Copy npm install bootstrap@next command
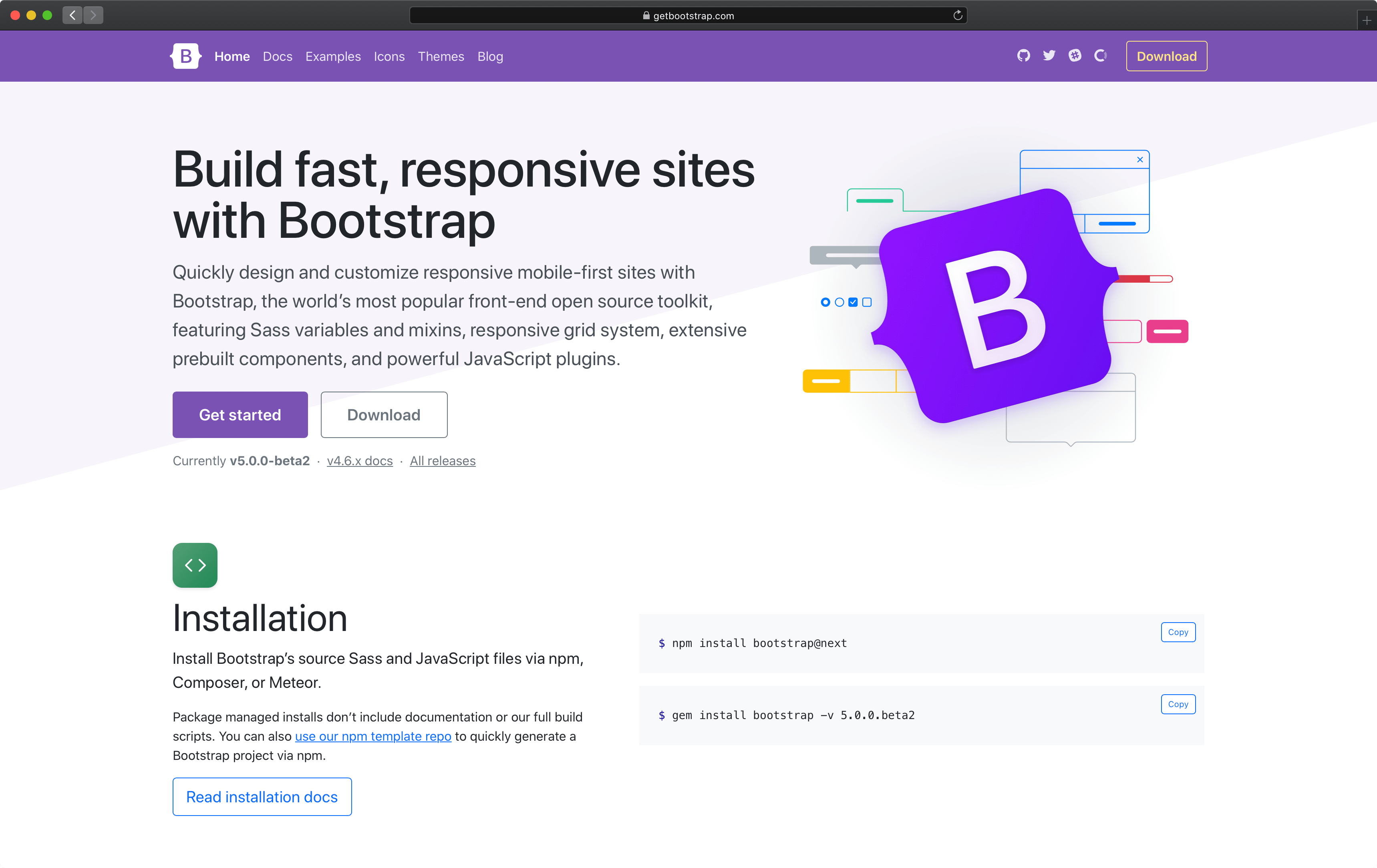This screenshot has height=868, width=1377. click(1178, 631)
